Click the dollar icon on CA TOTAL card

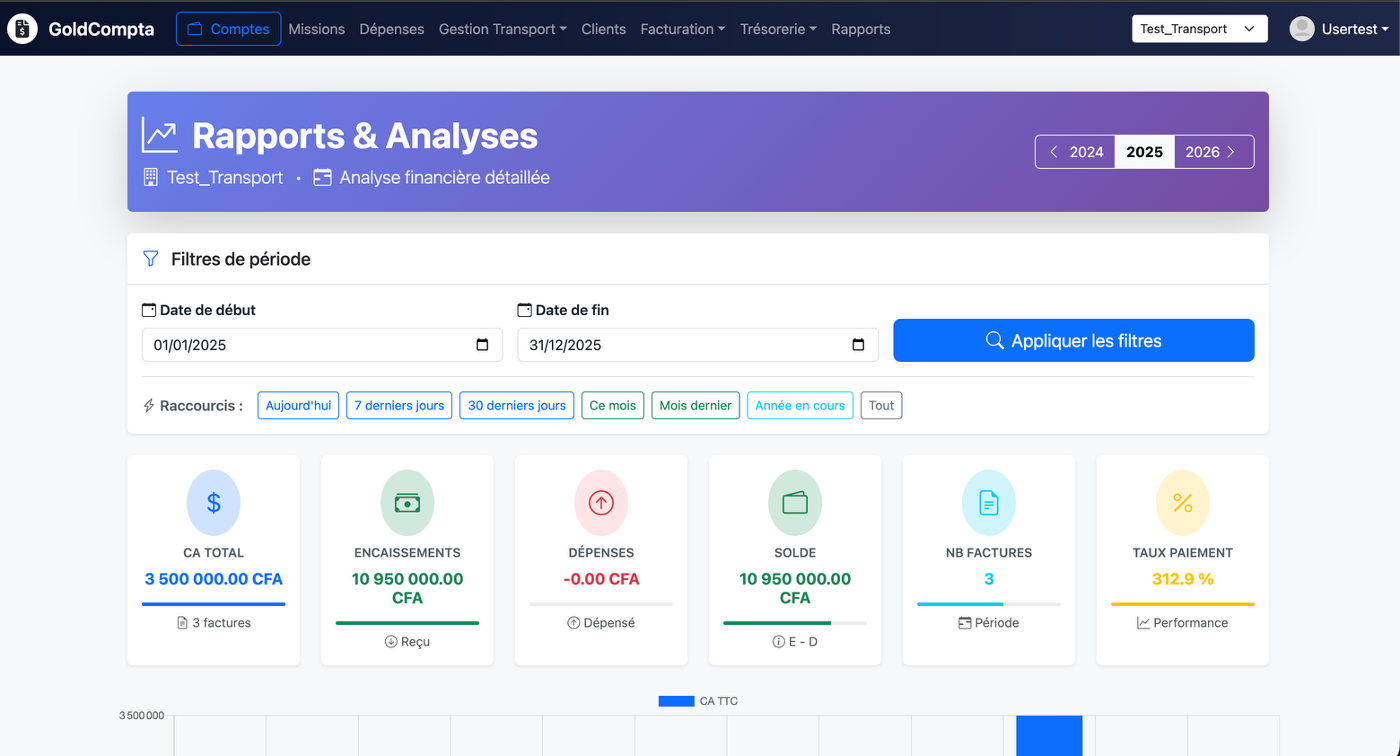tap(213, 502)
